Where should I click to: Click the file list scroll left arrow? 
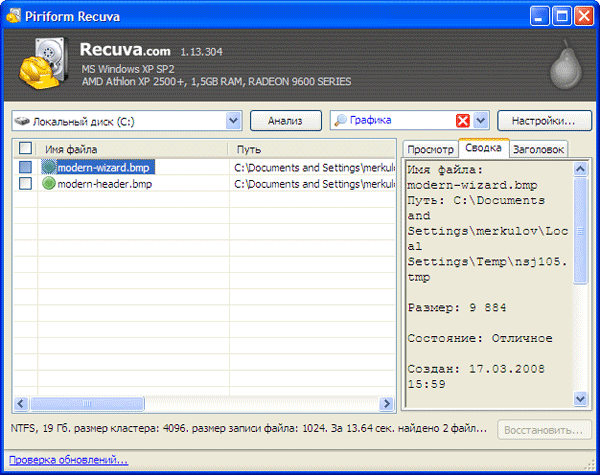tap(21, 404)
